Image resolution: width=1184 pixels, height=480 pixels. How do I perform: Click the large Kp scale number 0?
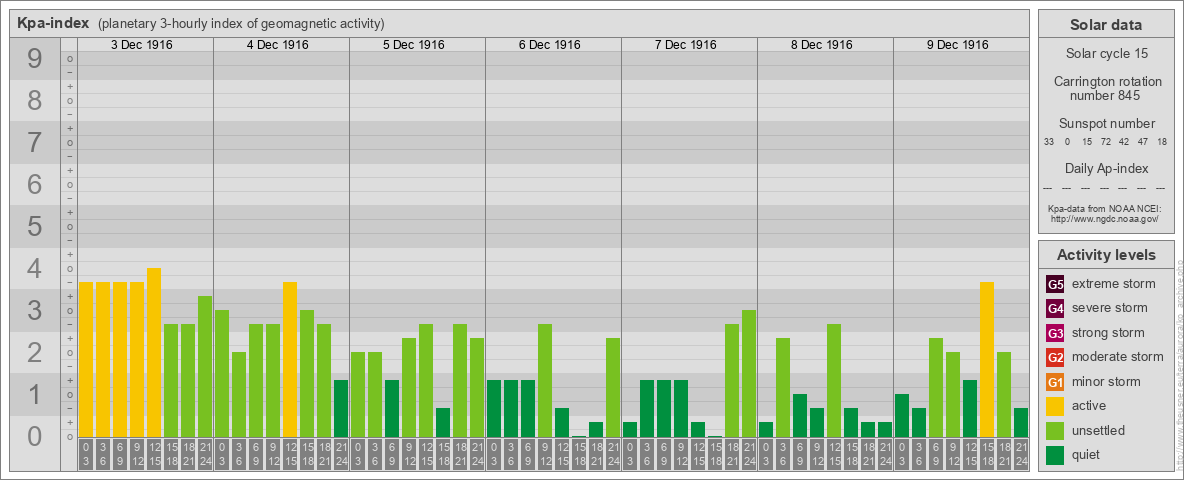(x=34, y=436)
